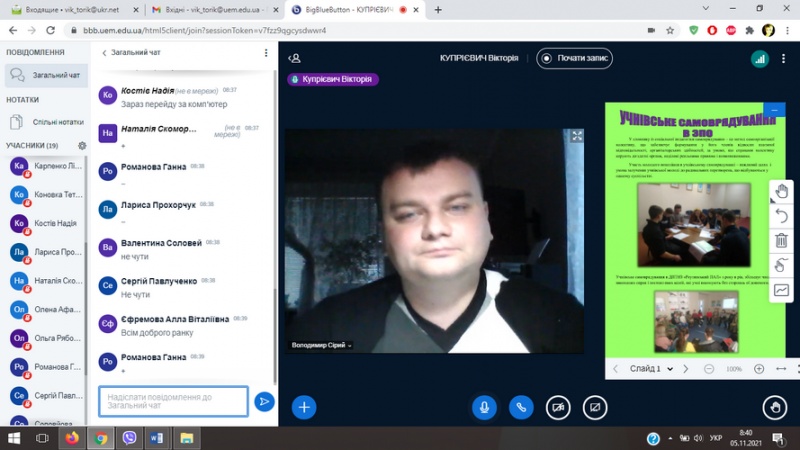Click the whiteboard trash delete icon
The image size is (800, 450).
click(x=781, y=241)
